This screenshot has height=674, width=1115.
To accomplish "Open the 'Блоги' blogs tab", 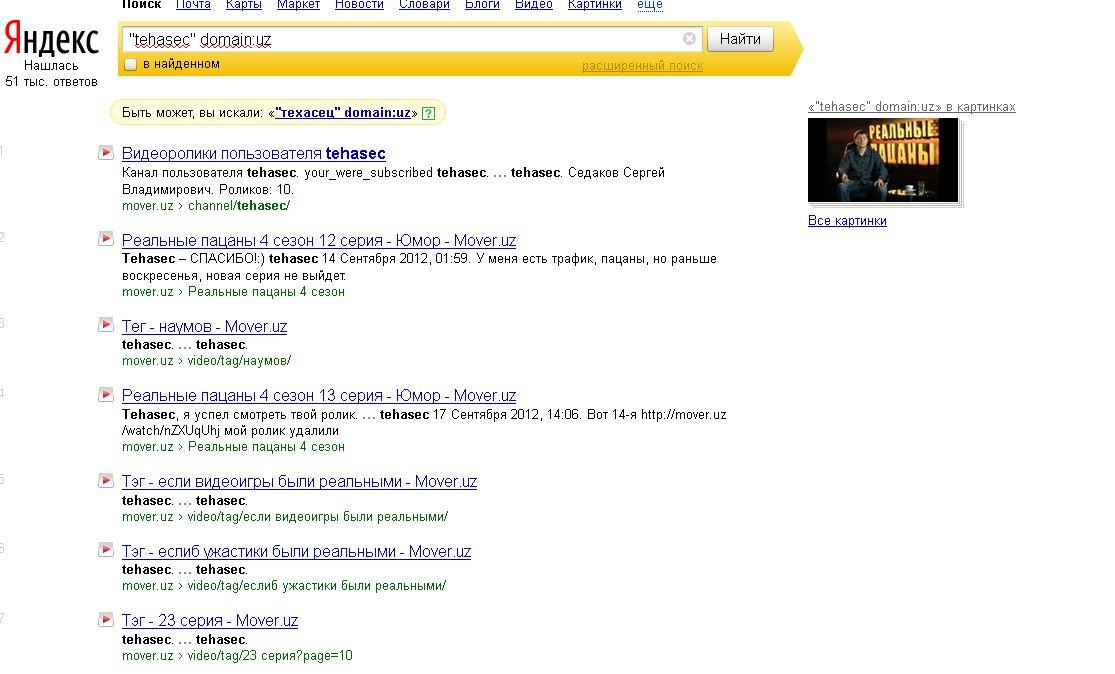I will [x=482, y=5].
